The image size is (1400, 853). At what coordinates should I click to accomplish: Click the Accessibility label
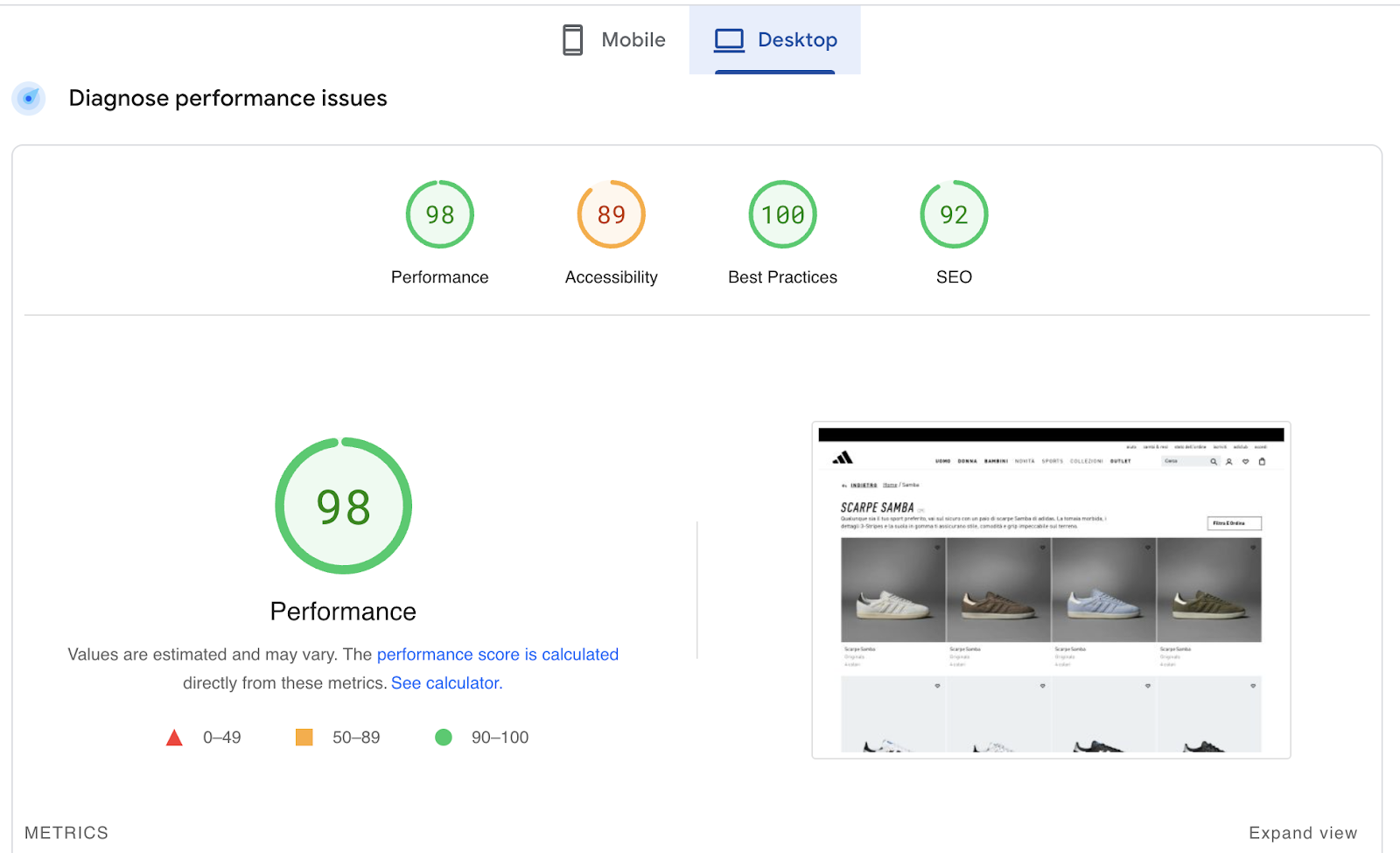(612, 277)
